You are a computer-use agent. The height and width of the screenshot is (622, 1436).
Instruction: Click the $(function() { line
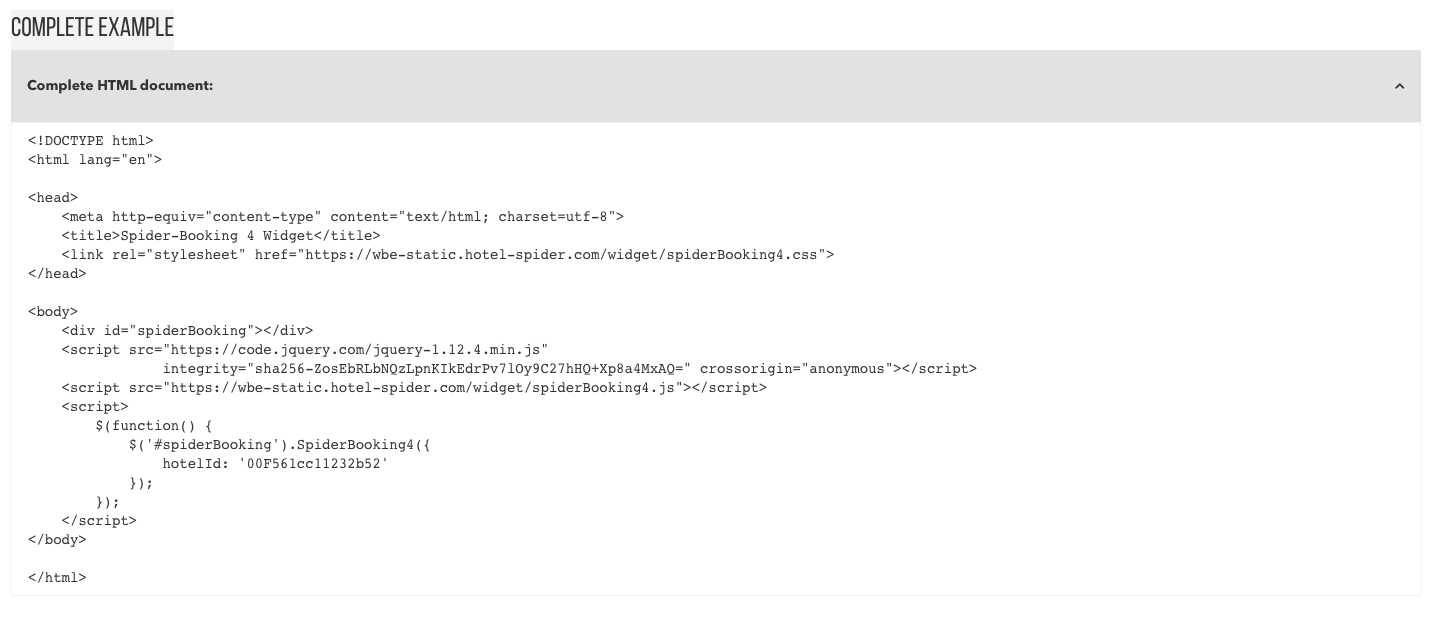(154, 426)
